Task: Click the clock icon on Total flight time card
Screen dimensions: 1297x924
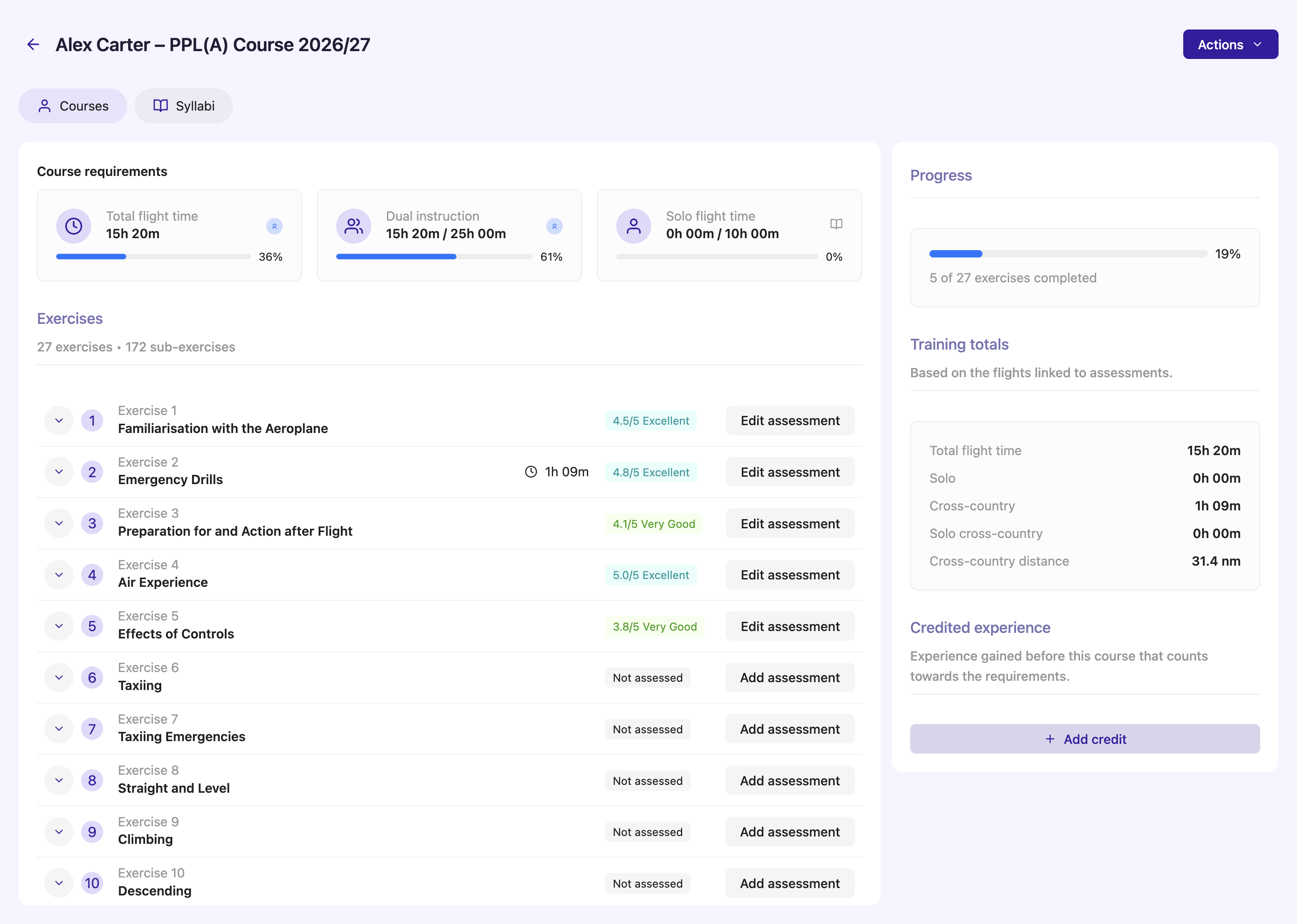Action: tap(73, 227)
